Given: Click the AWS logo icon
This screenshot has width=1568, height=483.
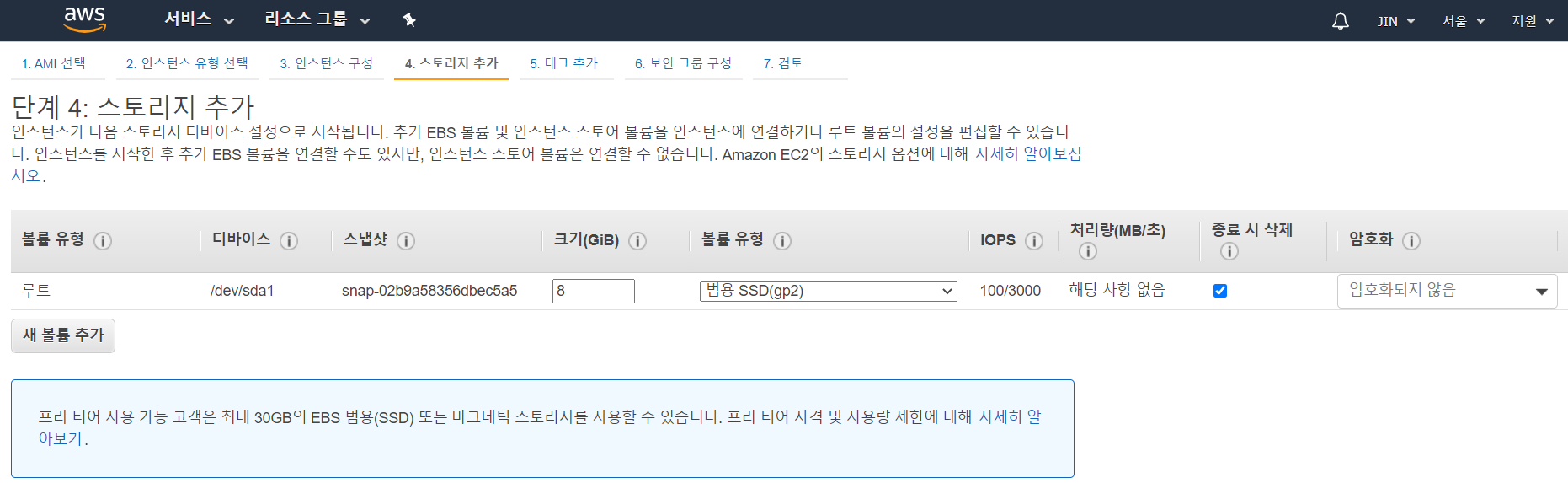Looking at the screenshot, I should [85, 19].
